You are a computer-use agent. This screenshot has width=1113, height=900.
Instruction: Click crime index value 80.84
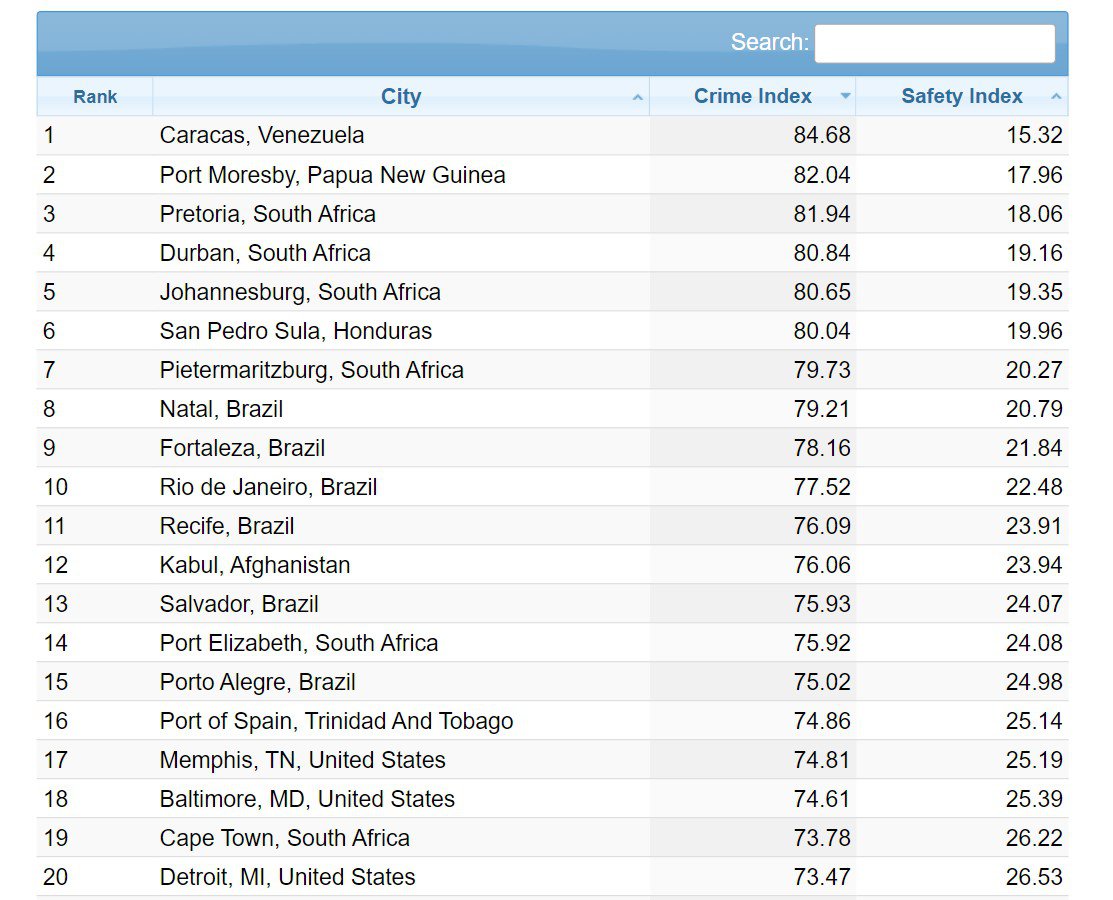(821, 253)
